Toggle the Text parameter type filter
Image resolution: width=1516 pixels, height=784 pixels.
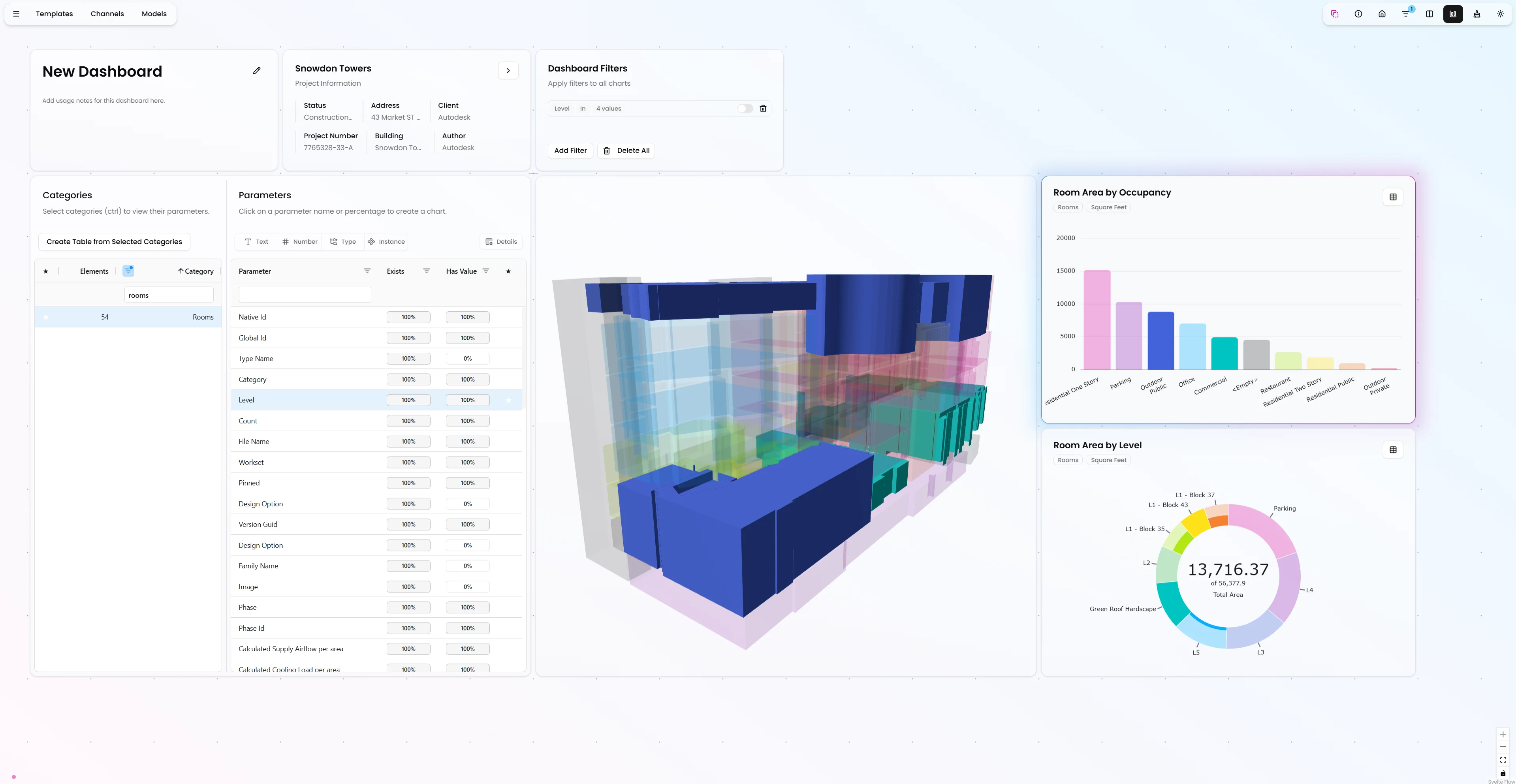pos(256,241)
